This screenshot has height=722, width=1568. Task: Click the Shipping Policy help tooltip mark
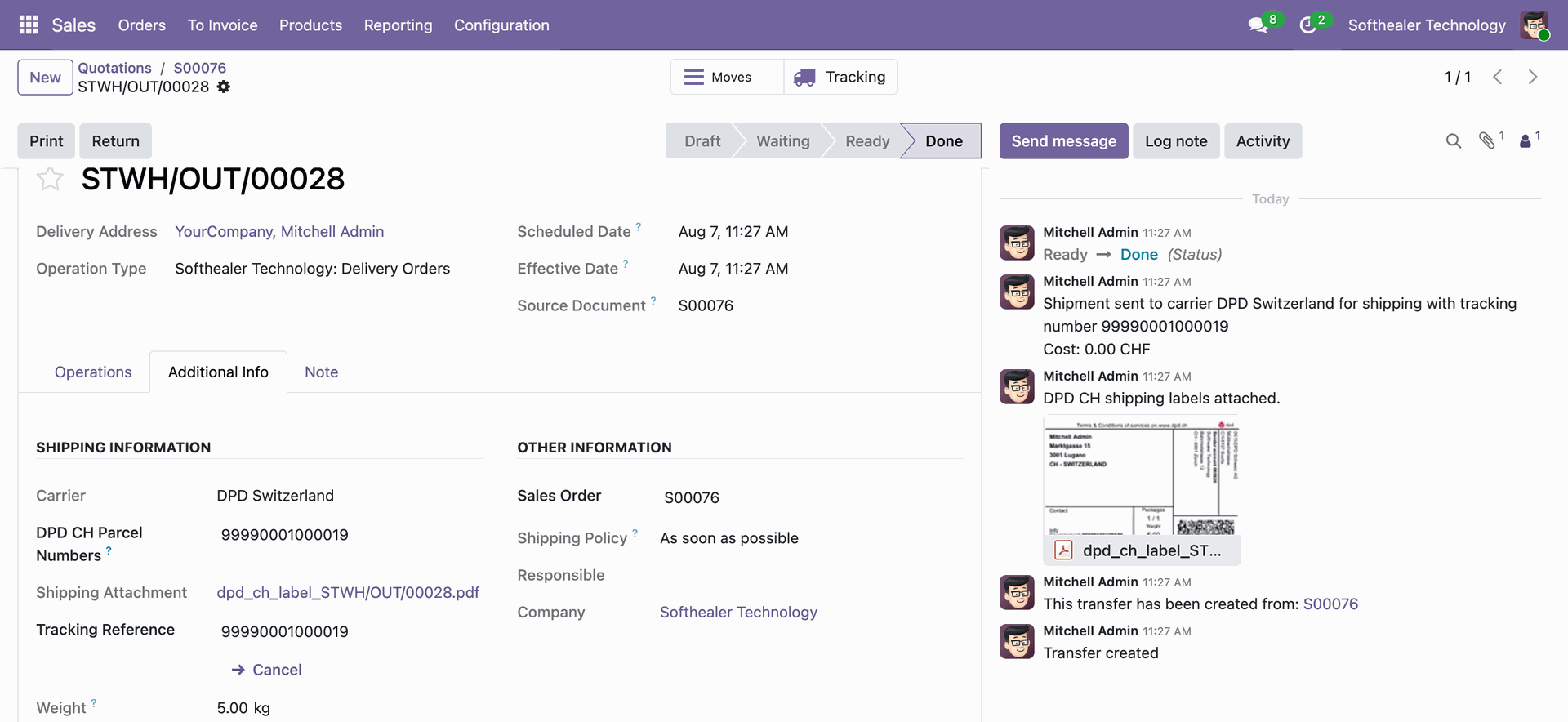click(x=635, y=533)
